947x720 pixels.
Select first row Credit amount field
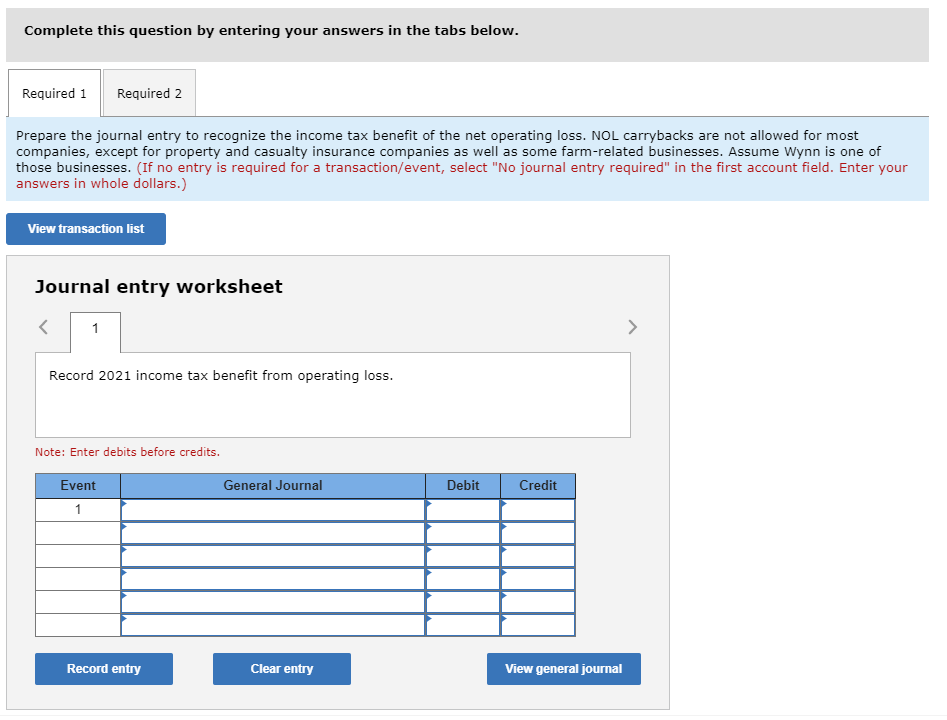(538, 510)
